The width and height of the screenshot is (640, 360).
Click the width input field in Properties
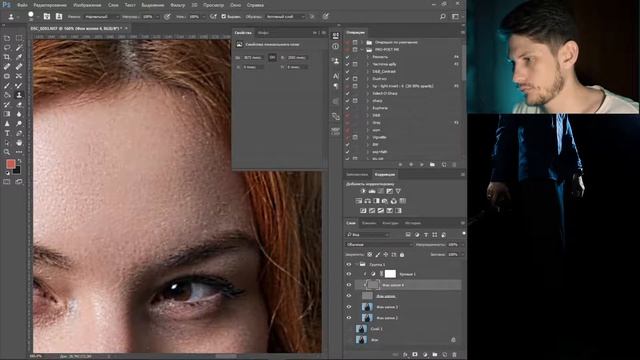(253, 58)
